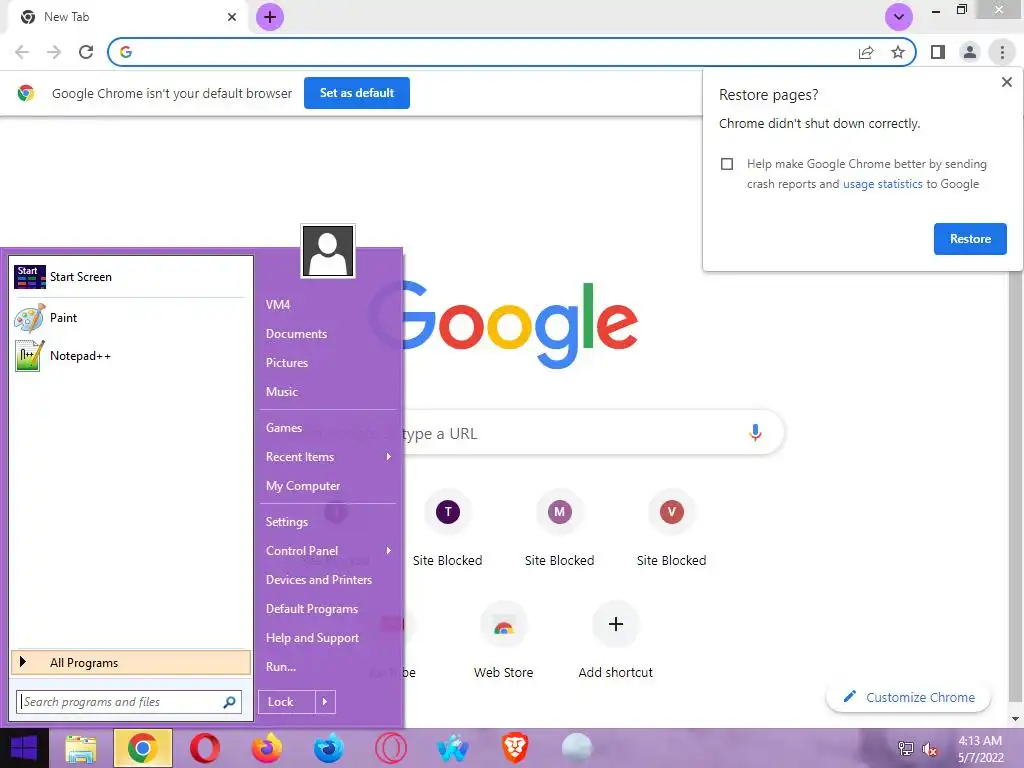This screenshot has width=1024, height=768.
Task: Bookmark this tab with the star icon
Action: (x=898, y=52)
